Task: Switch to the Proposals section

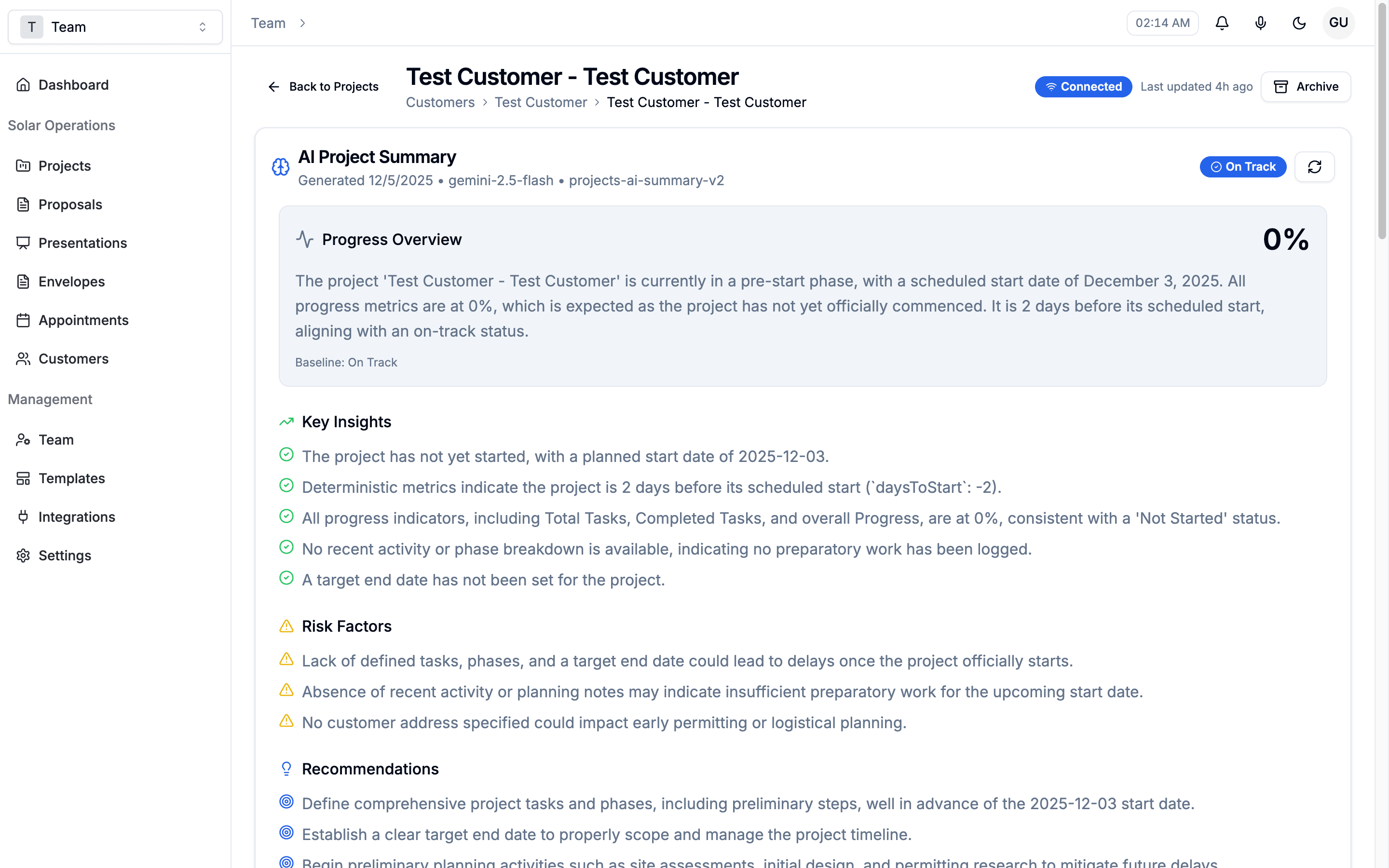Action: click(69, 204)
